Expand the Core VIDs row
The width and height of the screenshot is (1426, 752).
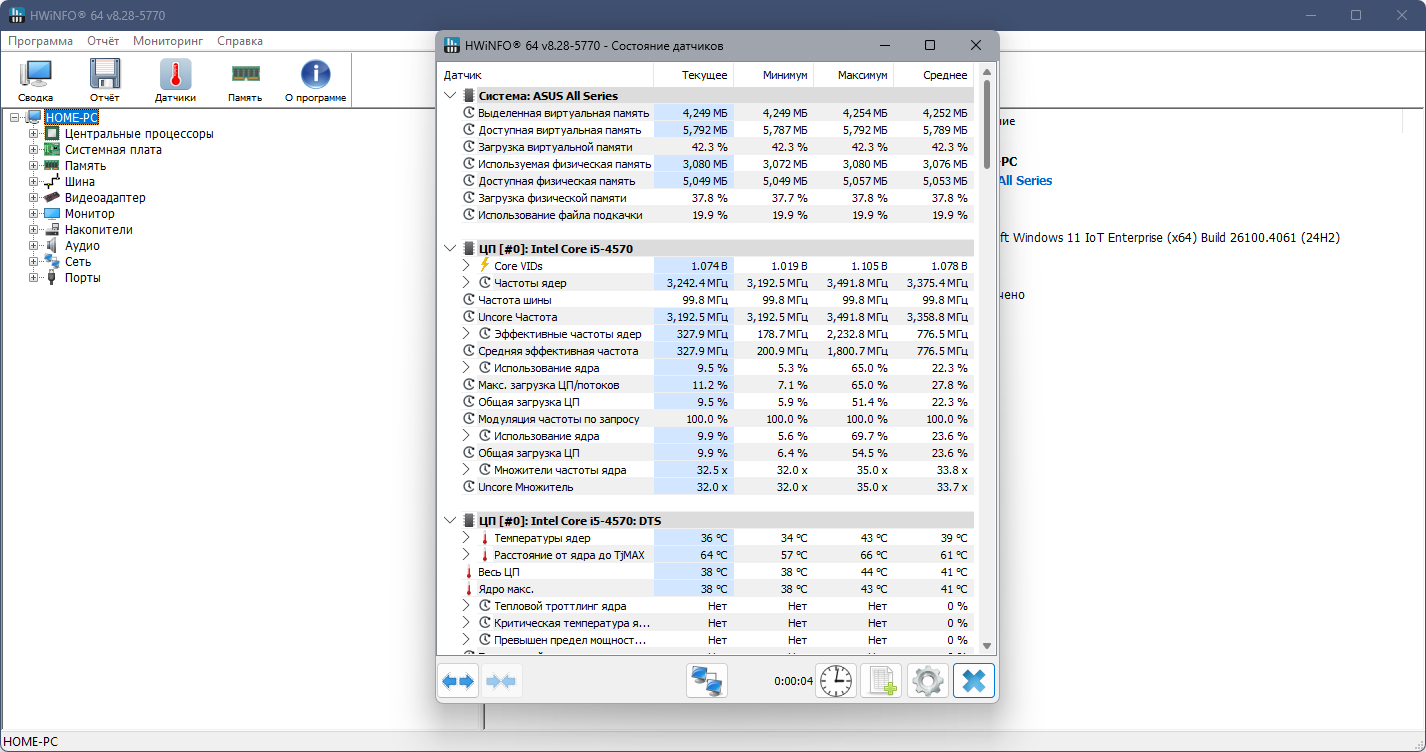click(466, 266)
